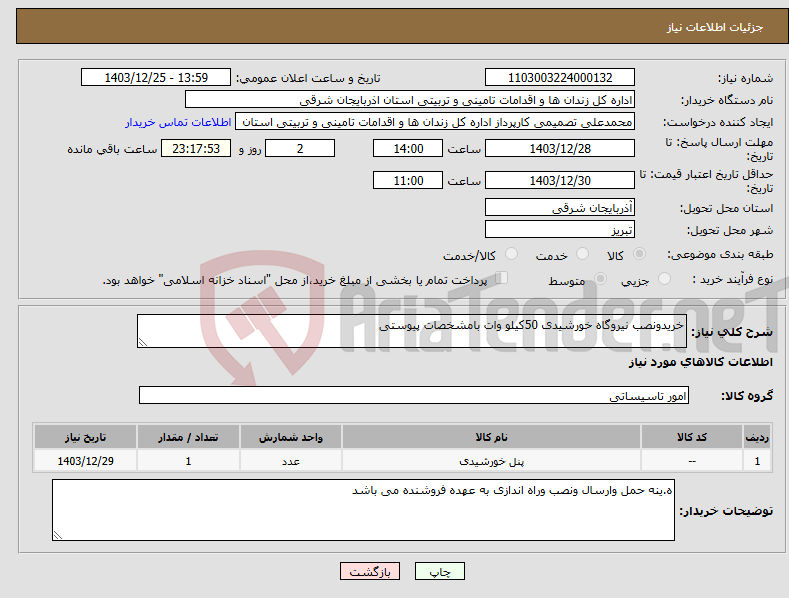Click the resize handle of شرح کلی نیاز box
Screen dimensions: 789x598
143,342
